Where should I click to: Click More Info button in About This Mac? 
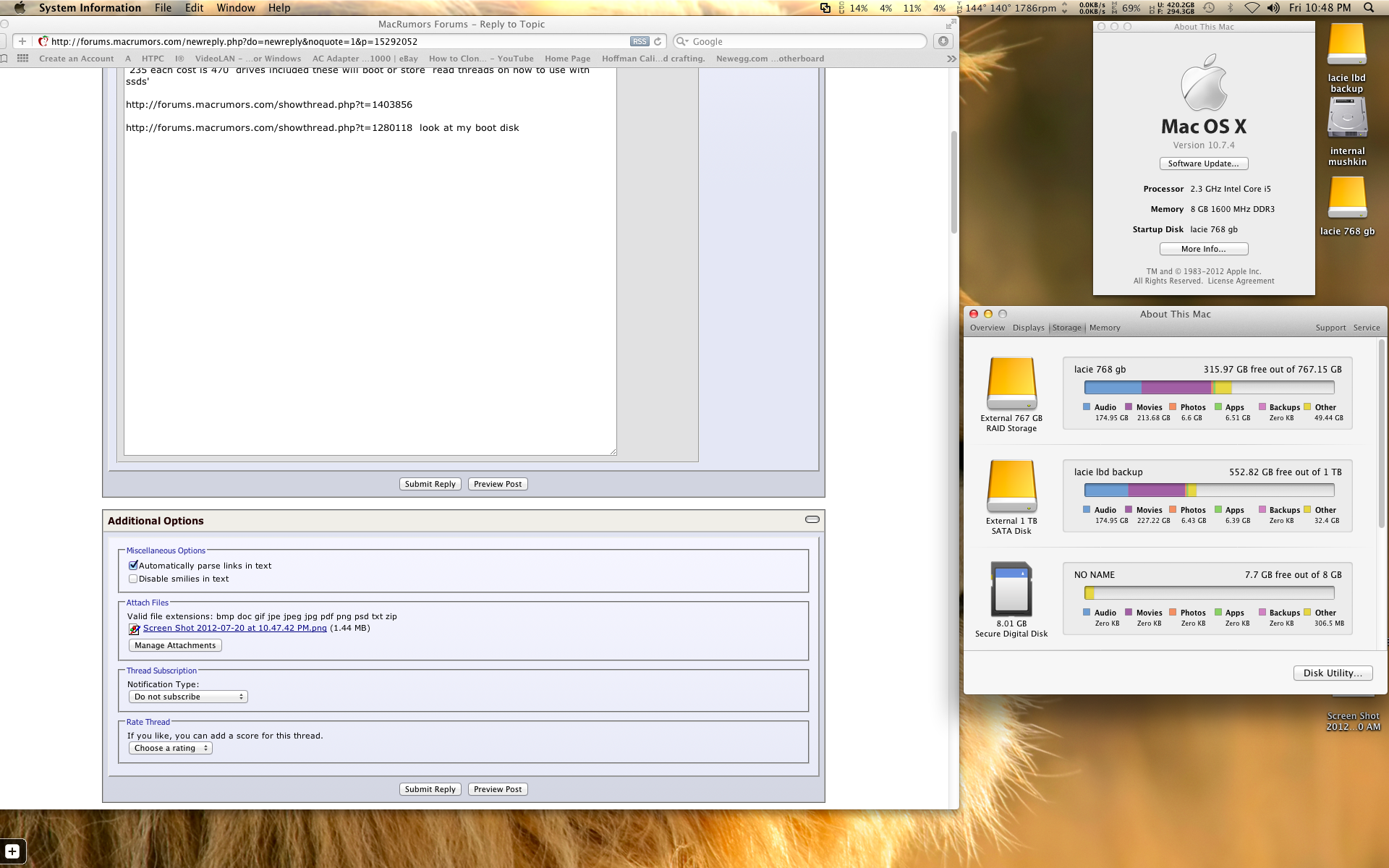coord(1203,249)
